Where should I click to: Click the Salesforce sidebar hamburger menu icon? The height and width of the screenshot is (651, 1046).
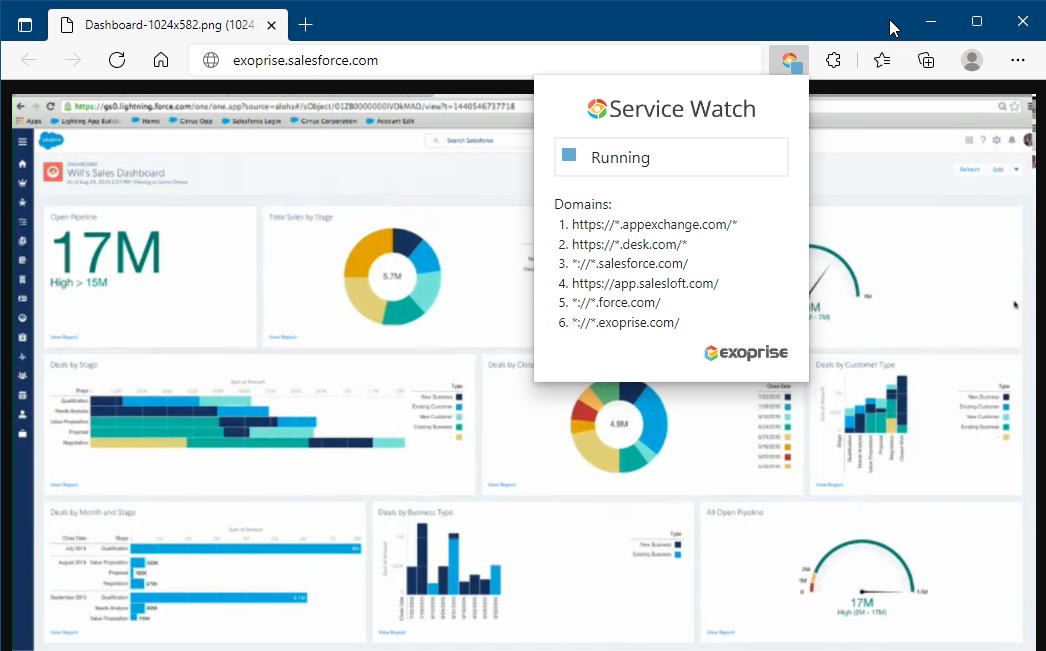(x=22, y=141)
